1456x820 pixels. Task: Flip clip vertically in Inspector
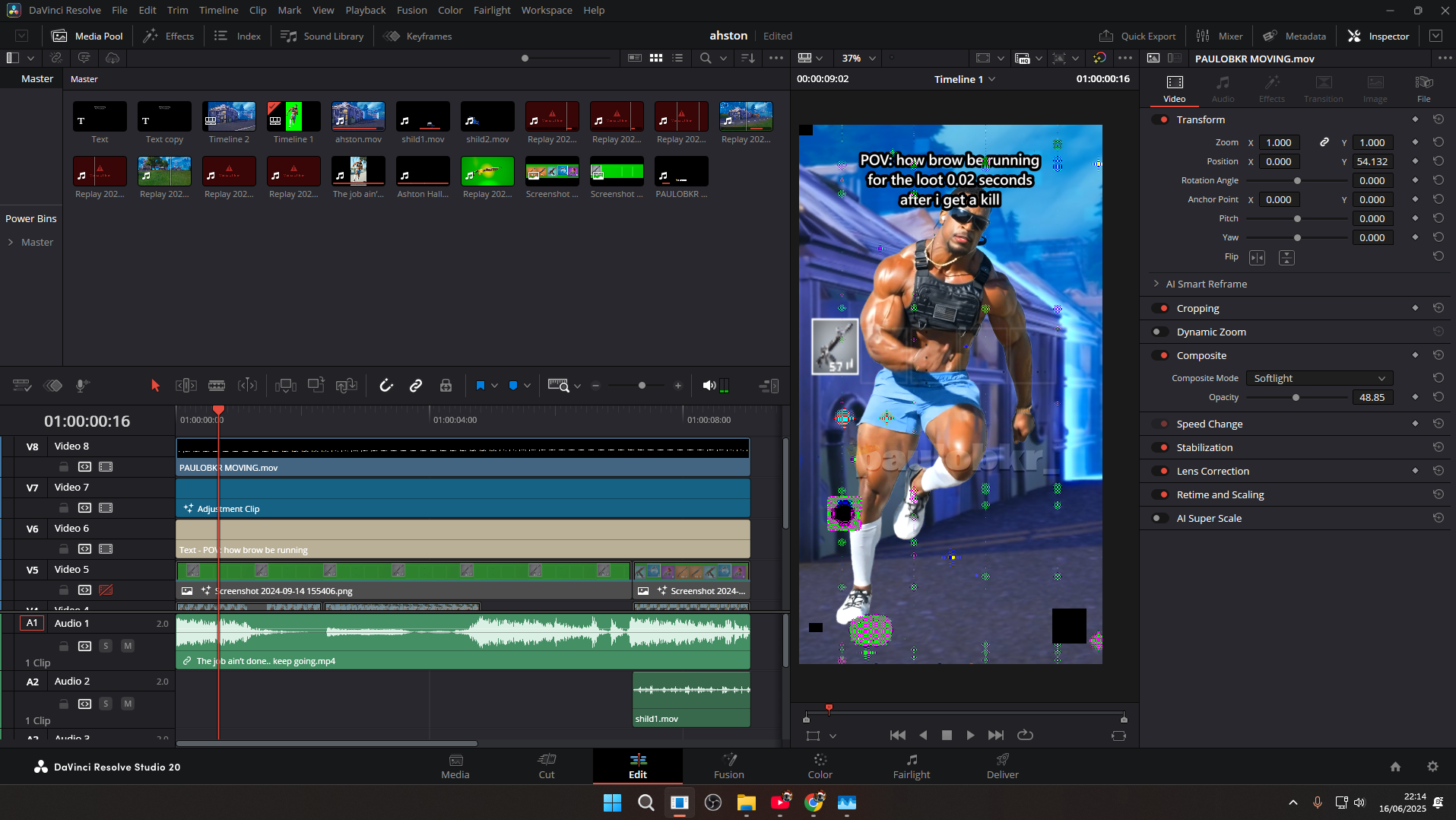coord(1286,258)
